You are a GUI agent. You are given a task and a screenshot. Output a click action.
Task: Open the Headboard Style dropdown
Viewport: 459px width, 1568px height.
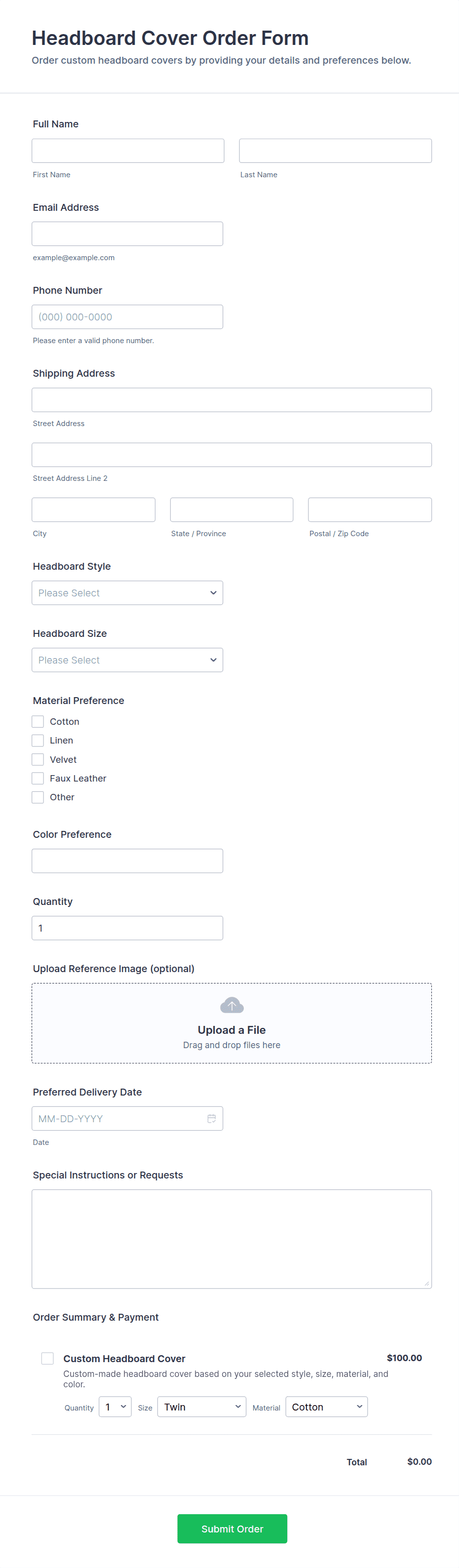[x=127, y=593]
